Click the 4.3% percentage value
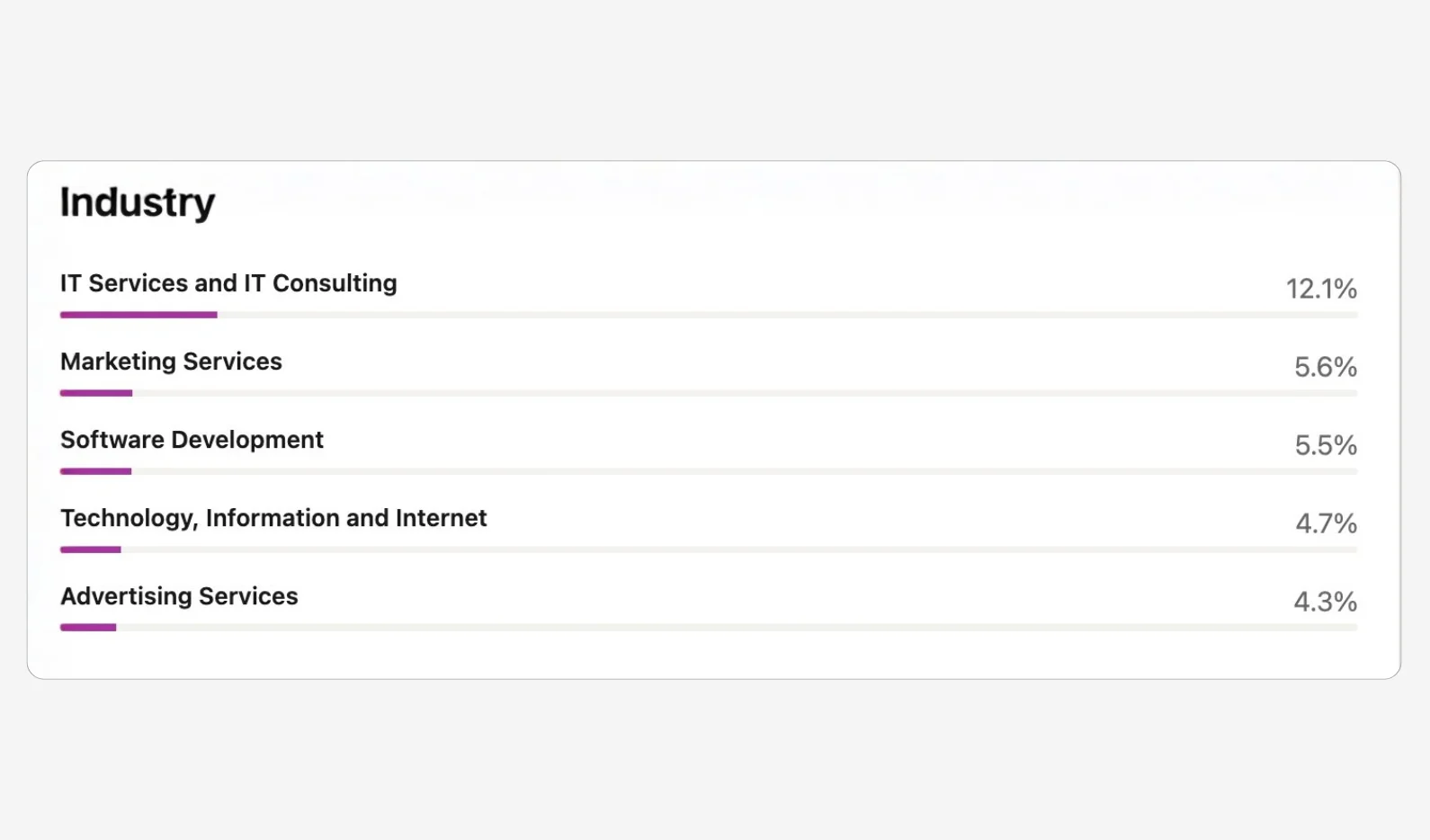 point(1326,602)
